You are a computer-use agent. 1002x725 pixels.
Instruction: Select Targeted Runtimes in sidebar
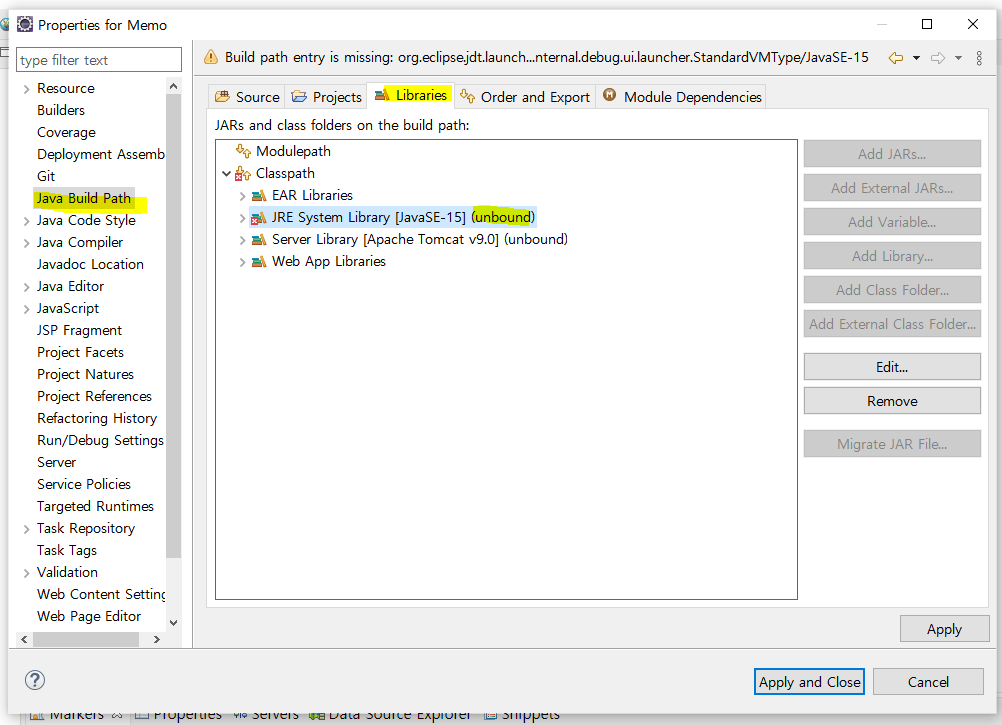(x=95, y=507)
